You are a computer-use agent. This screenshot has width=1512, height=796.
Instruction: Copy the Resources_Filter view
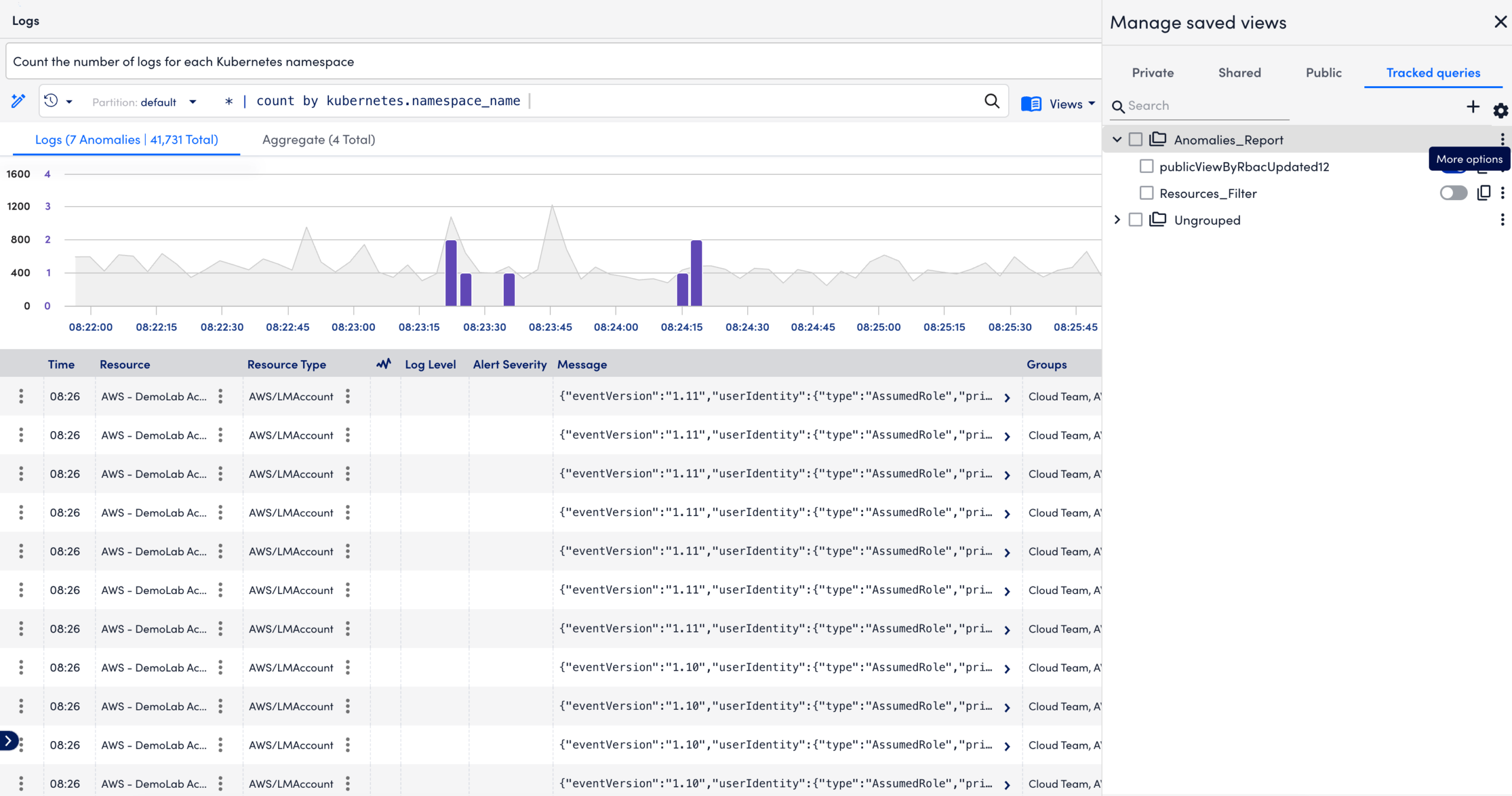[1484, 193]
